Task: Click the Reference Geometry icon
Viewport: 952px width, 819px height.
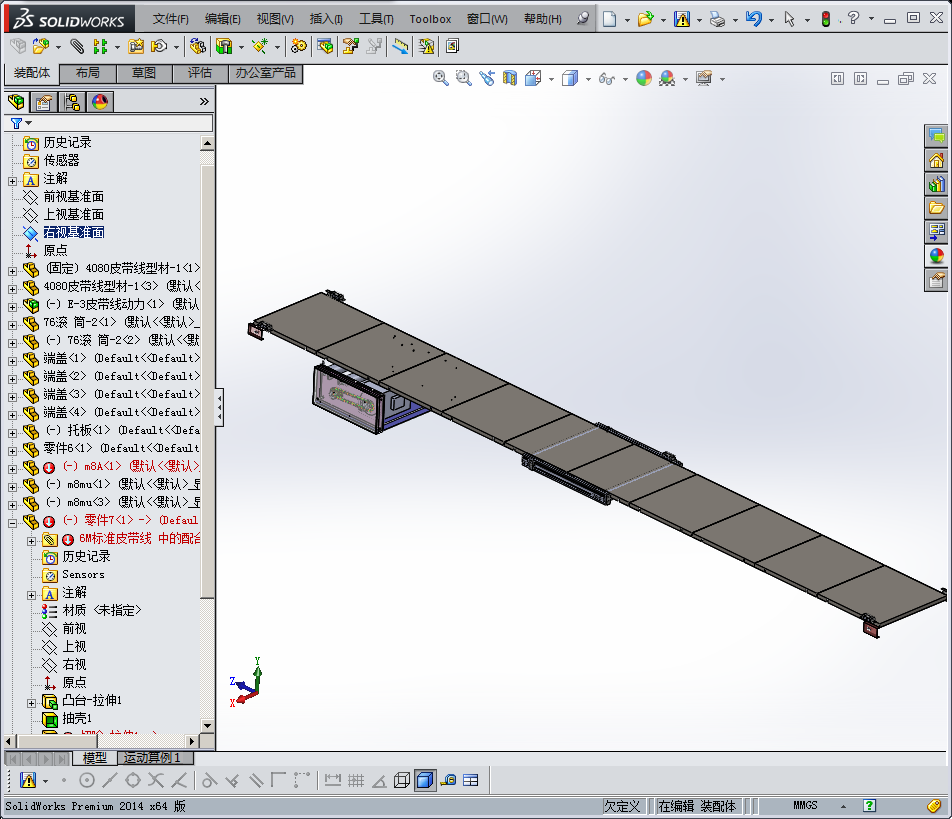Action: [x=260, y=46]
